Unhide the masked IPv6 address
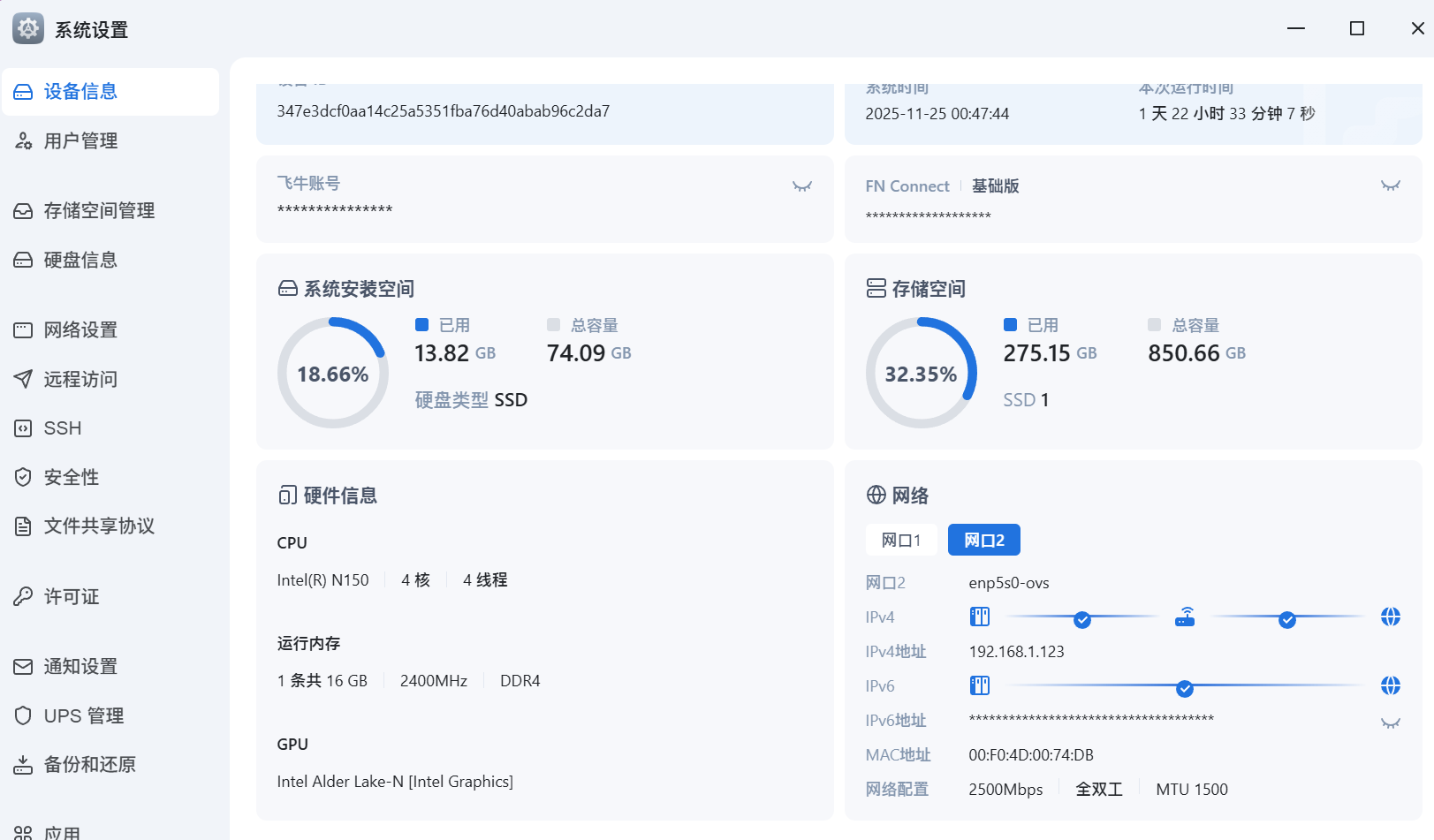Screen dimensions: 1434x840 [x=1390, y=723]
